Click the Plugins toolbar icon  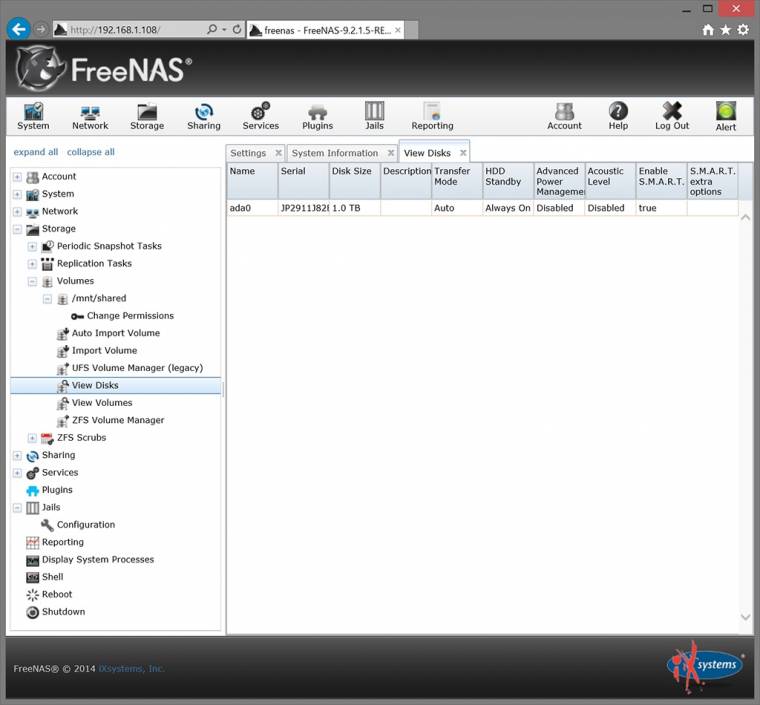(317, 115)
